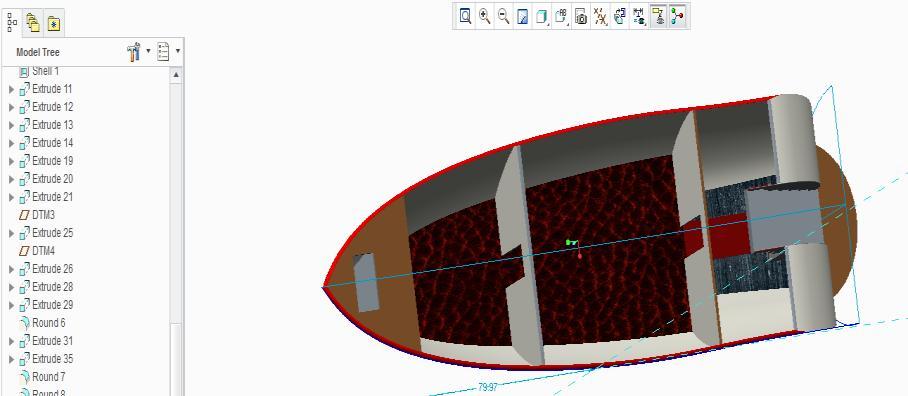This screenshot has height=396, width=908.
Task: Click the View Manager camera icon
Action: coord(581,16)
